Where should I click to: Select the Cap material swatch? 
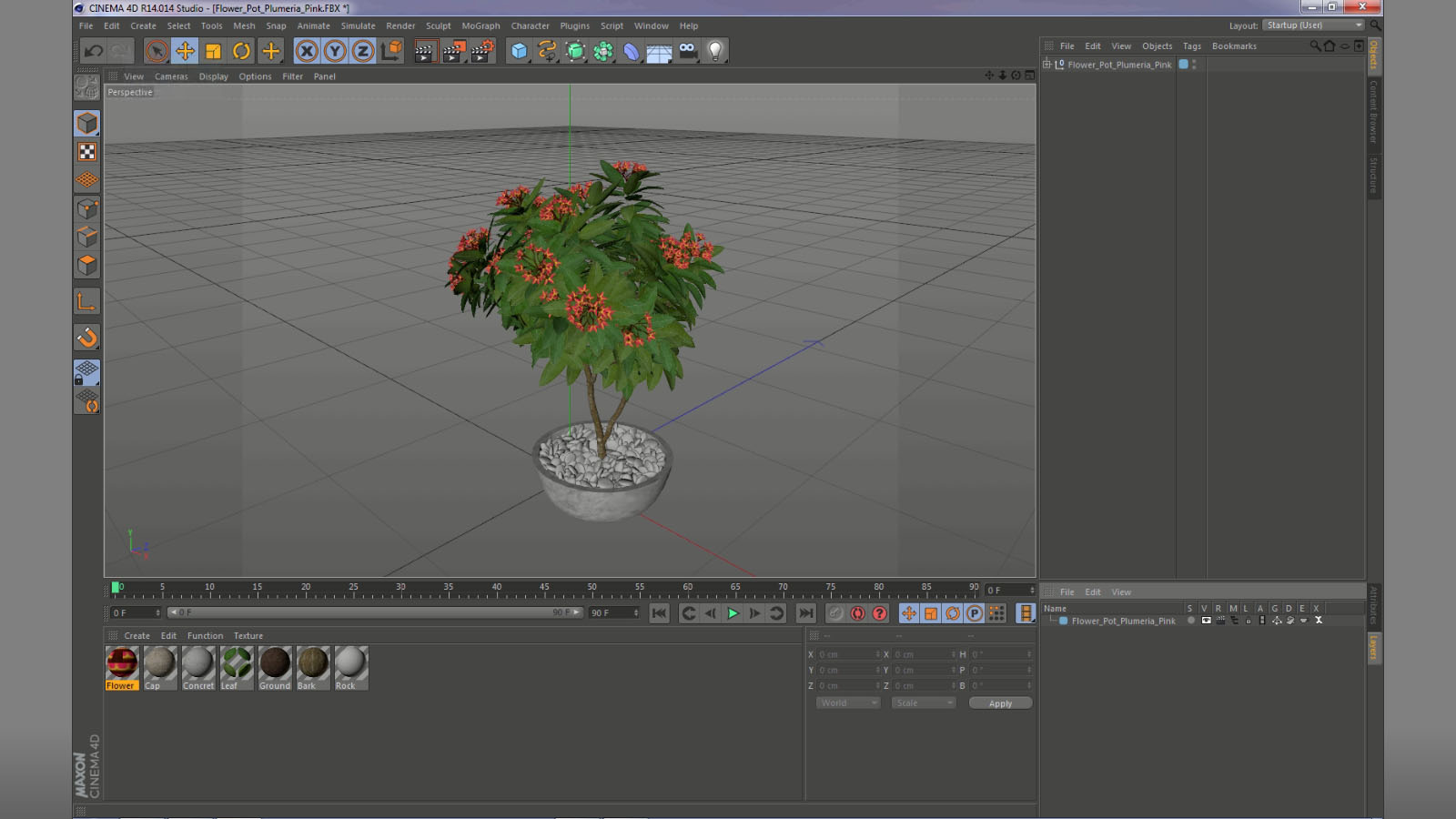(x=160, y=668)
